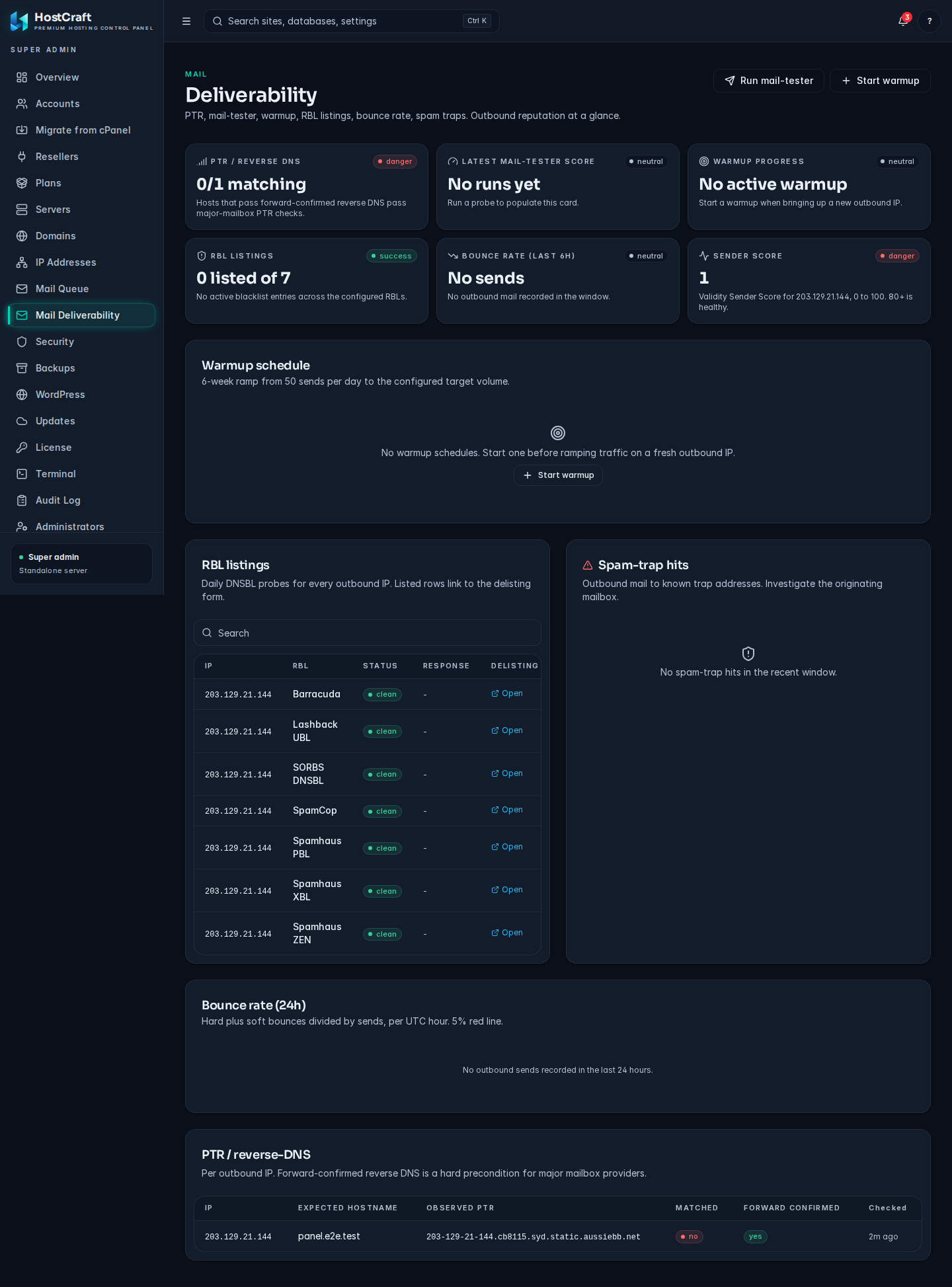The width and height of the screenshot is (952, 1287).
Task: Open delisting link for Barracuda row
Action: coord(507,693)
